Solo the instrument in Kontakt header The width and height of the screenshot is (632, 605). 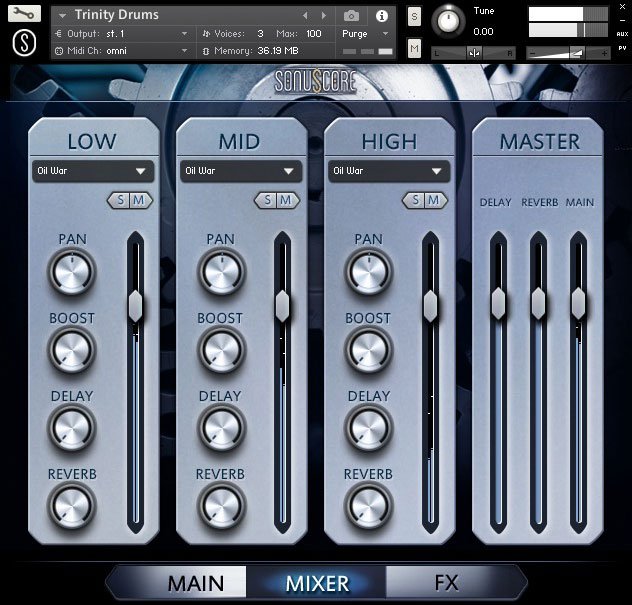[414, 17]
